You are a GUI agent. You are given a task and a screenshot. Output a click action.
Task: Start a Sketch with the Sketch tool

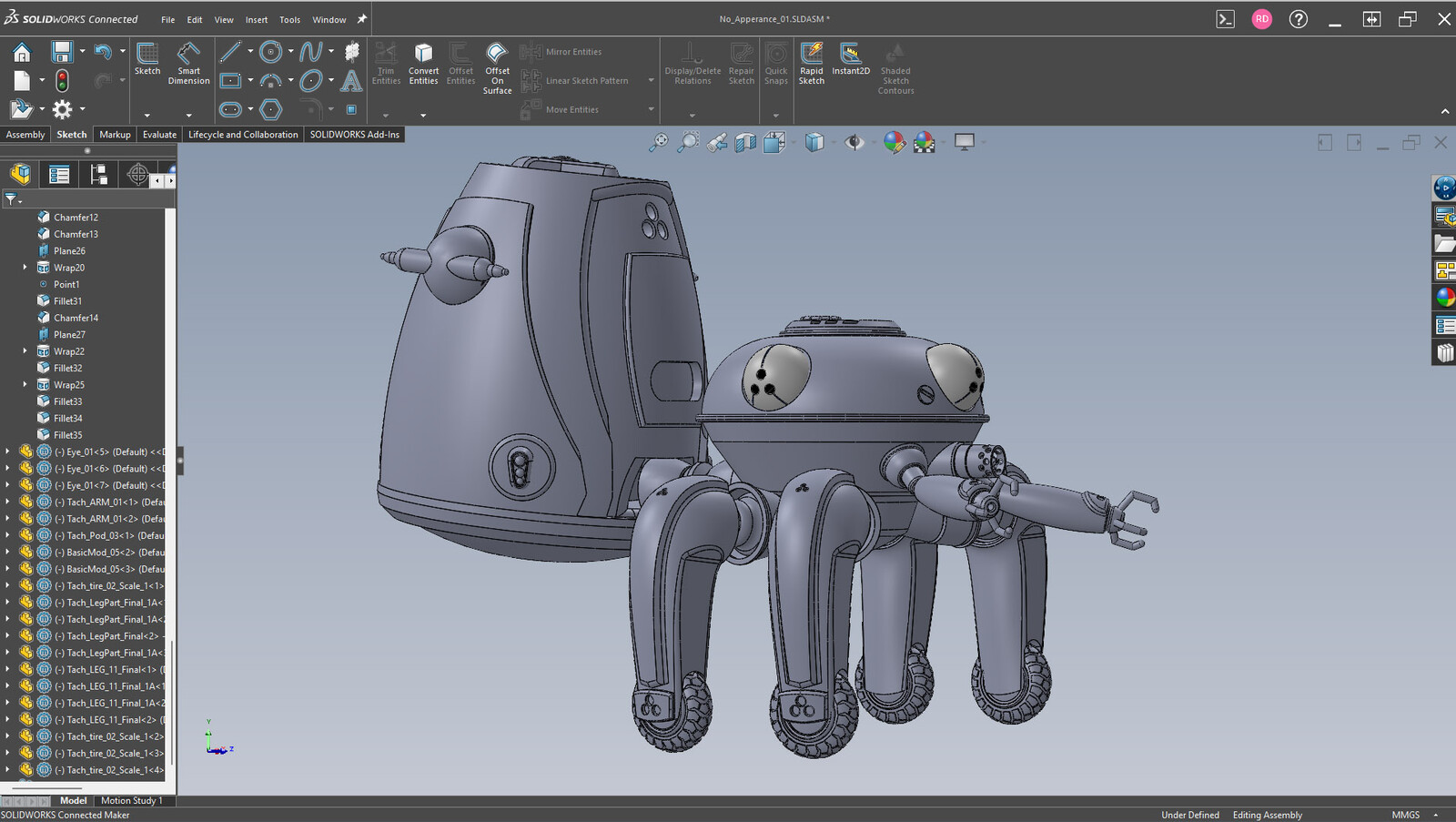(147, 58)
